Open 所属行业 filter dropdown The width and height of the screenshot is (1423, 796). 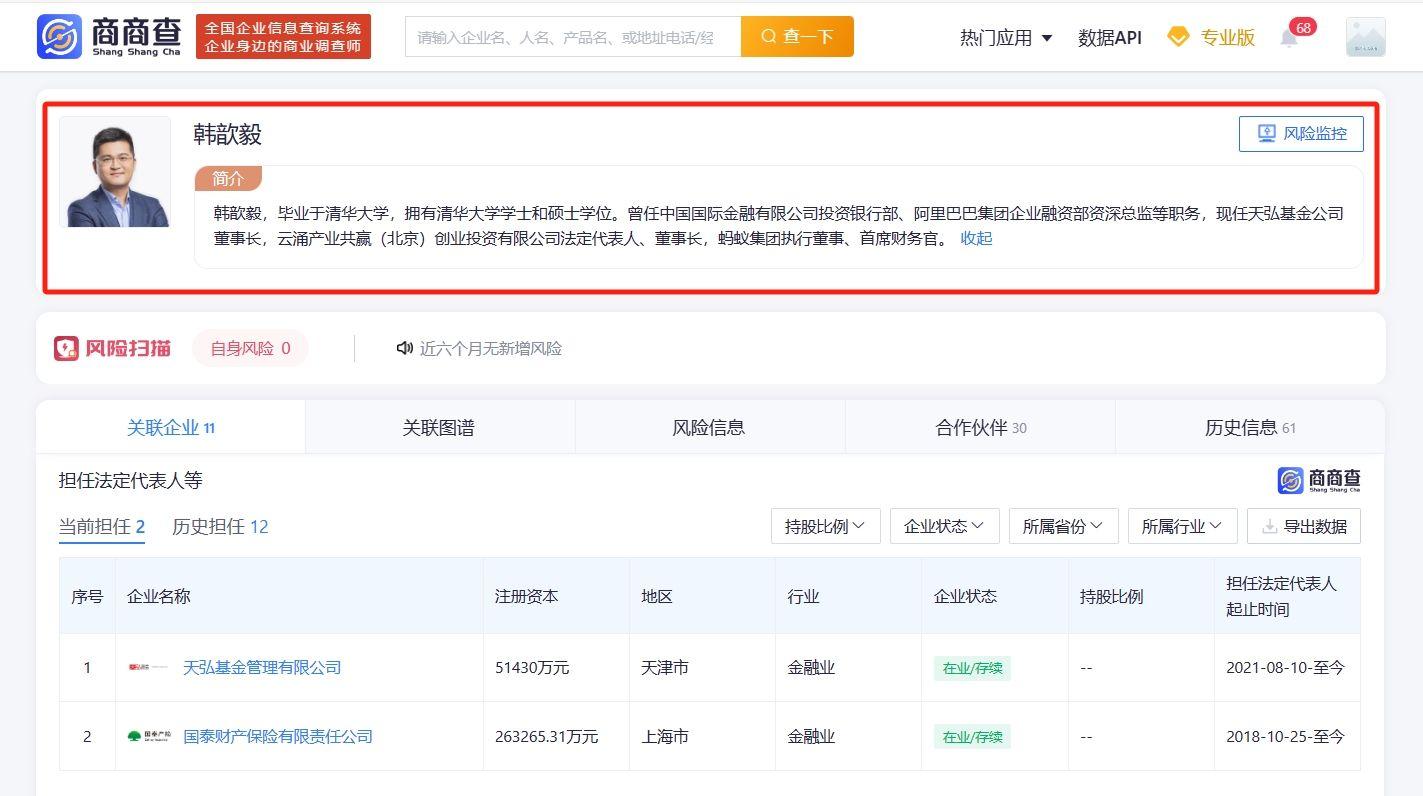click(1183, 526)
